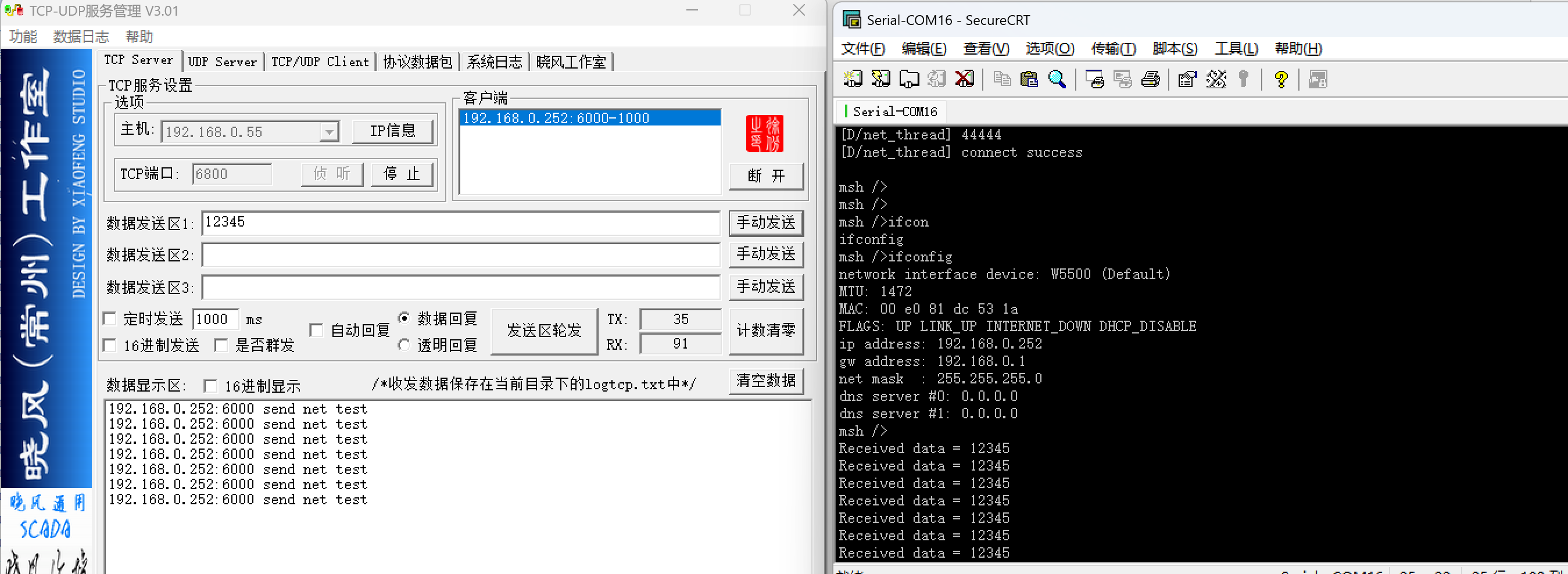1568x574 pixels.
Task: Open the 帮助(H) menu in SecureCRT
Action: click(x=1298, y=49)
